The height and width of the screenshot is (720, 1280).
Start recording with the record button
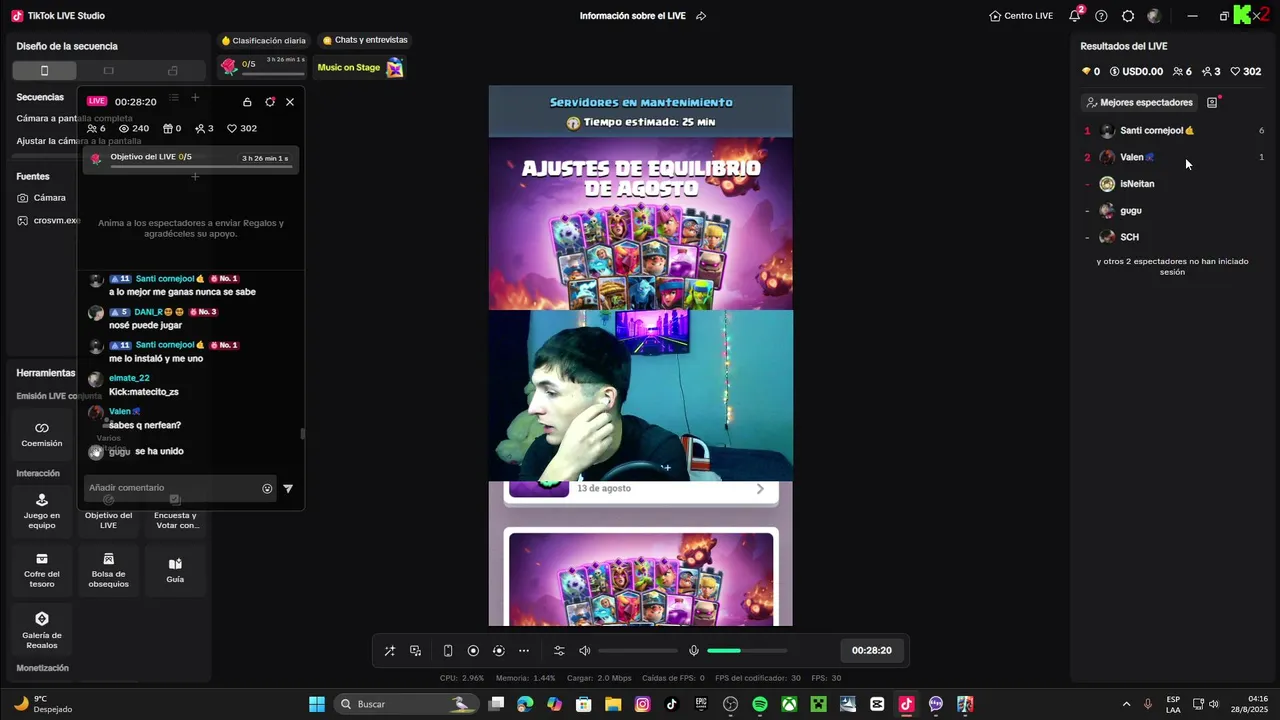[x=474, y=651]
